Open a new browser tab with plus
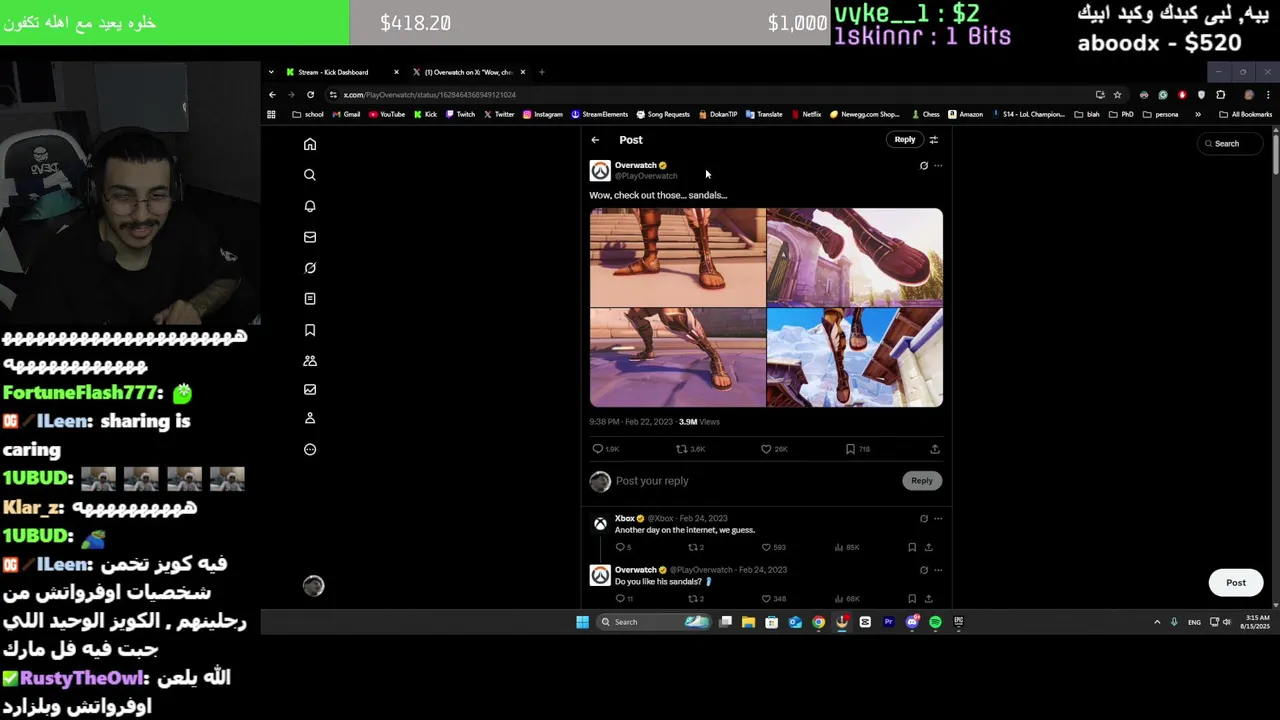This screenshot has width=1280, height=720. pyautogui.click(x=542, y=72)
